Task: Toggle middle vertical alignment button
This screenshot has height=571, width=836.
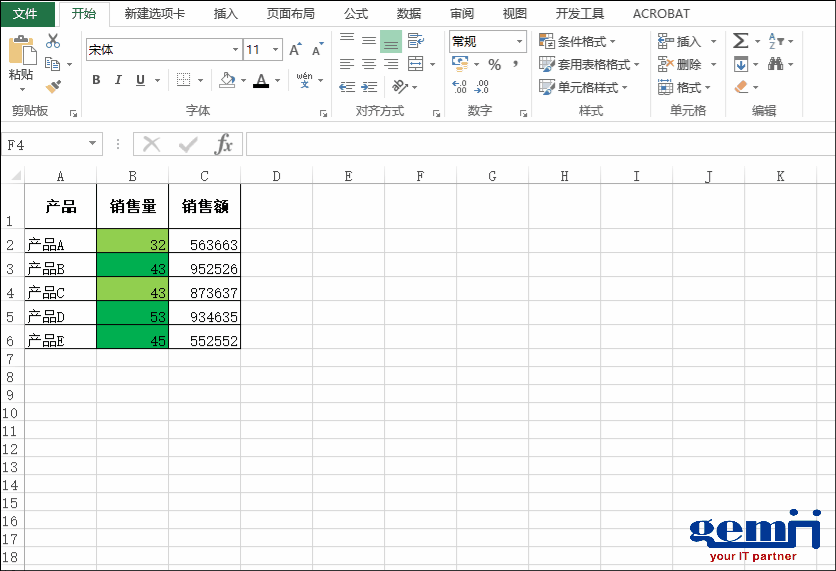Action: coord(369,41)
